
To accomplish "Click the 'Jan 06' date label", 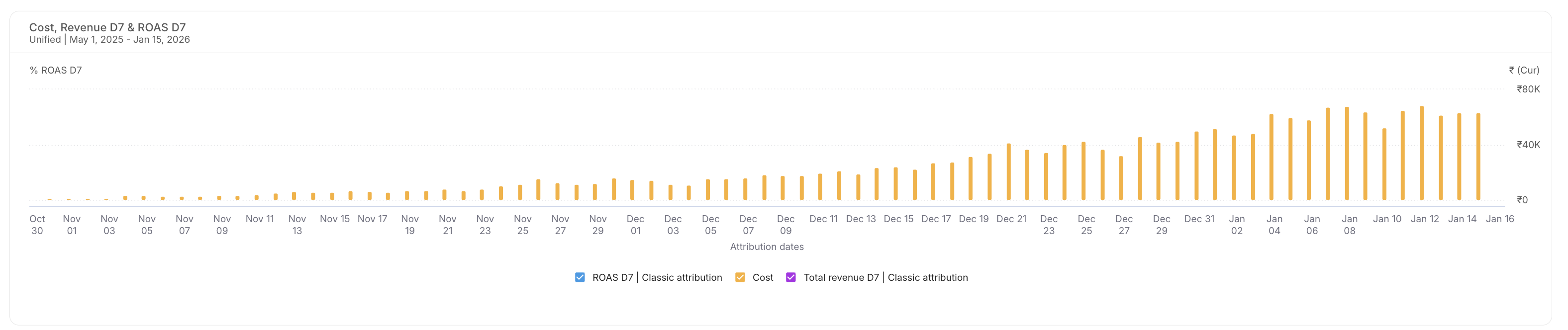I will [x=1312, y=225].
